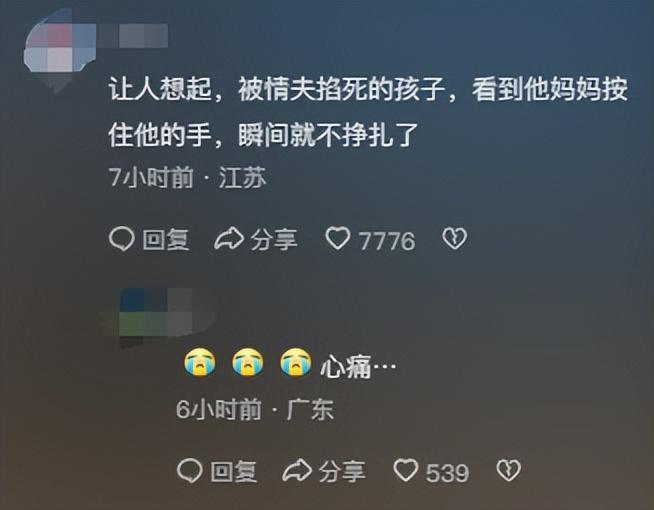
Task: Dislike the reply via broken heart icon
Action: point(508,470)
